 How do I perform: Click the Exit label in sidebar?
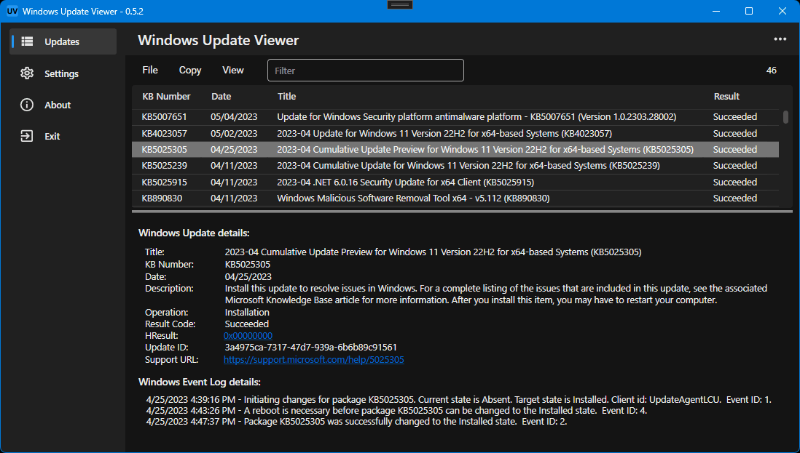[x=52, y=136]
